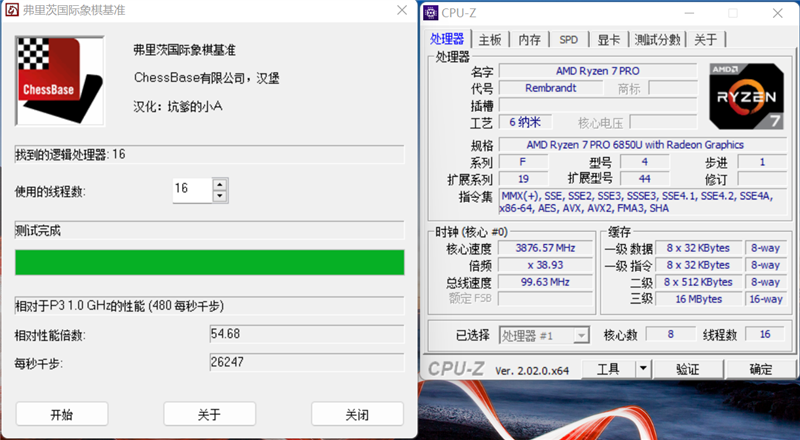Click the AMD Ryzen 7 logo in CPU-Z

pos(746,96)
